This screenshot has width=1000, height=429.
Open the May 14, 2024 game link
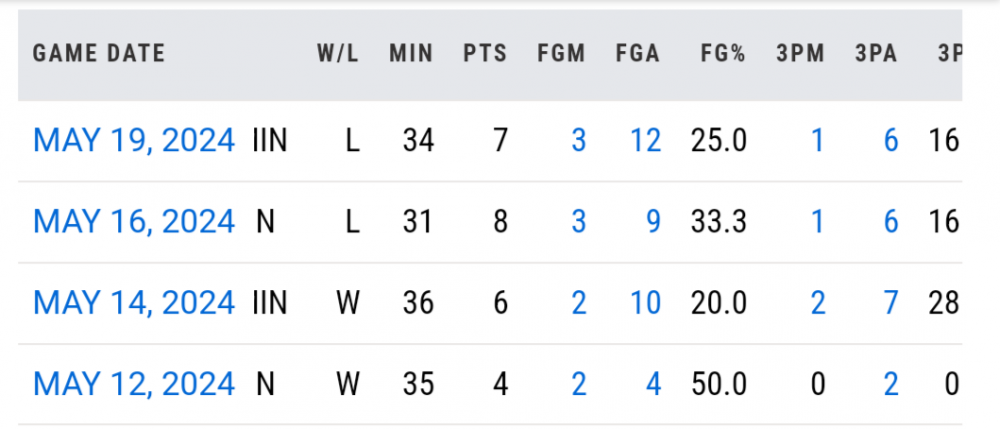coord(134,302)
